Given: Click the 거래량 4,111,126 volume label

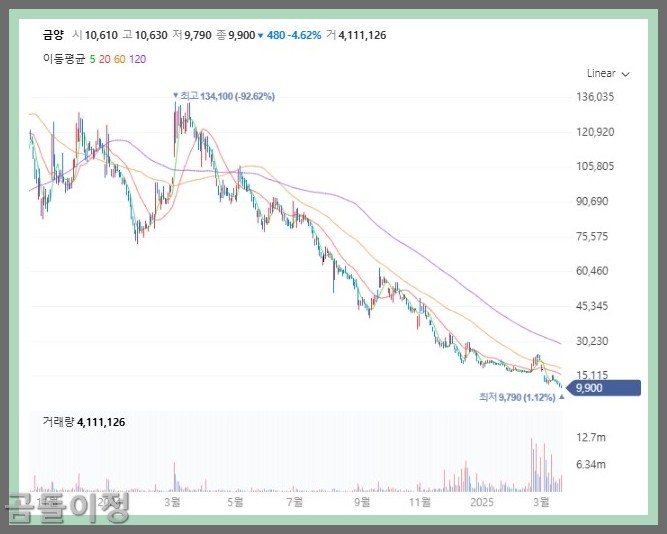Looking at the screenshot, I should (x=84, y=422).
